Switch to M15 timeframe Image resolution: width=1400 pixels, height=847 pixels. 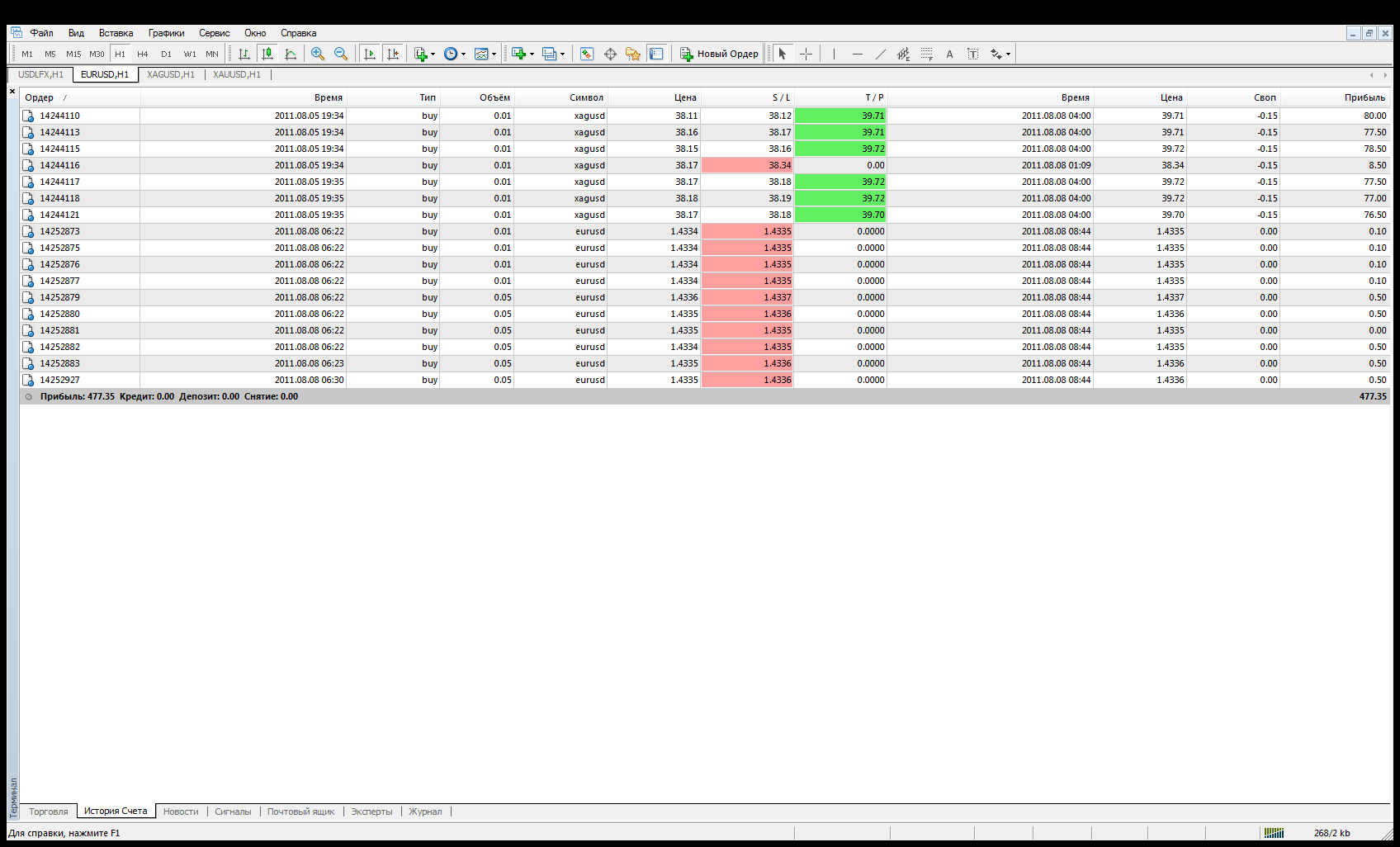tap(73, 54)
